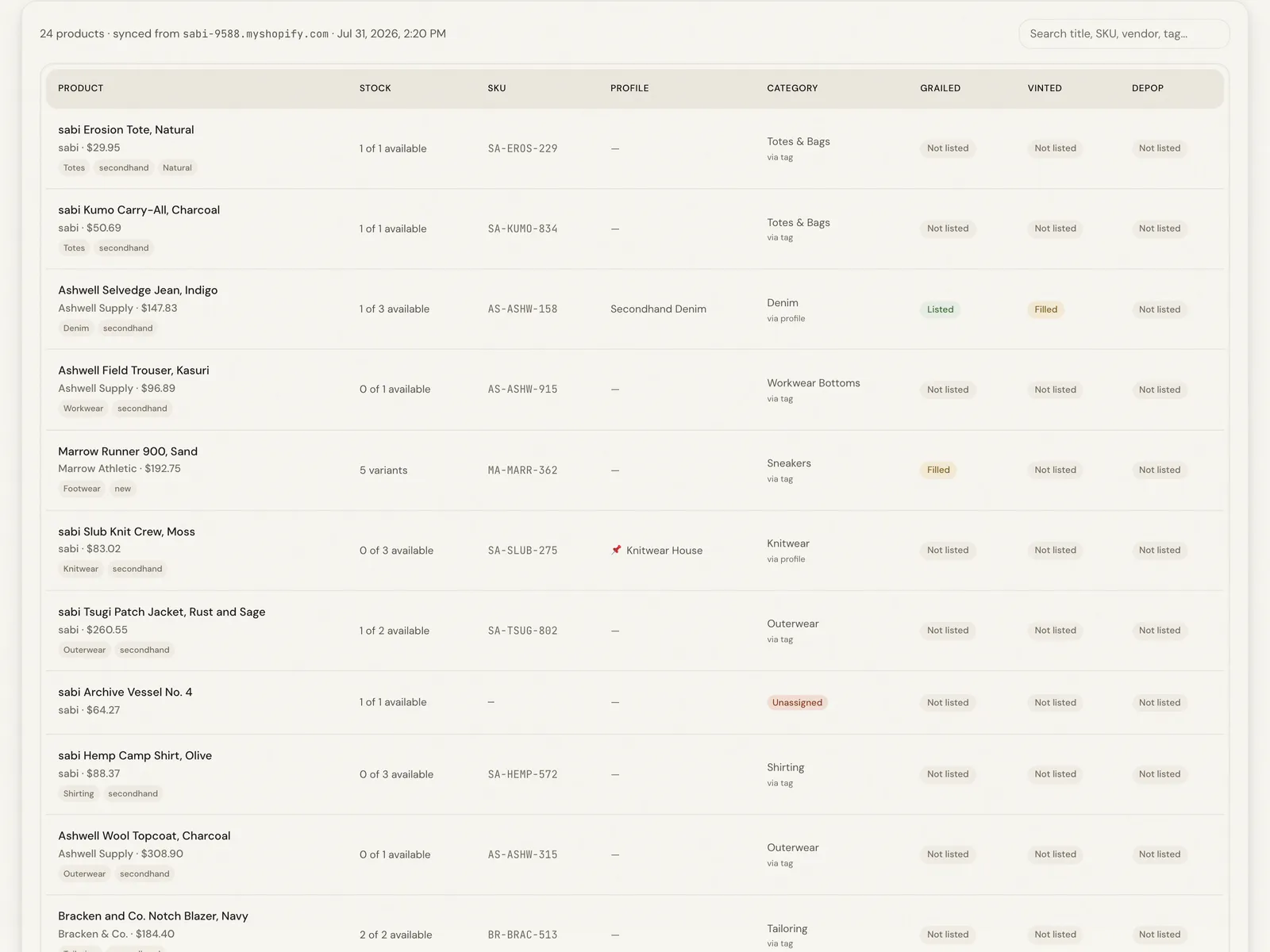Click the Sneakers category cell
This screenshot has width=1270, height=952.
point(789,463)
